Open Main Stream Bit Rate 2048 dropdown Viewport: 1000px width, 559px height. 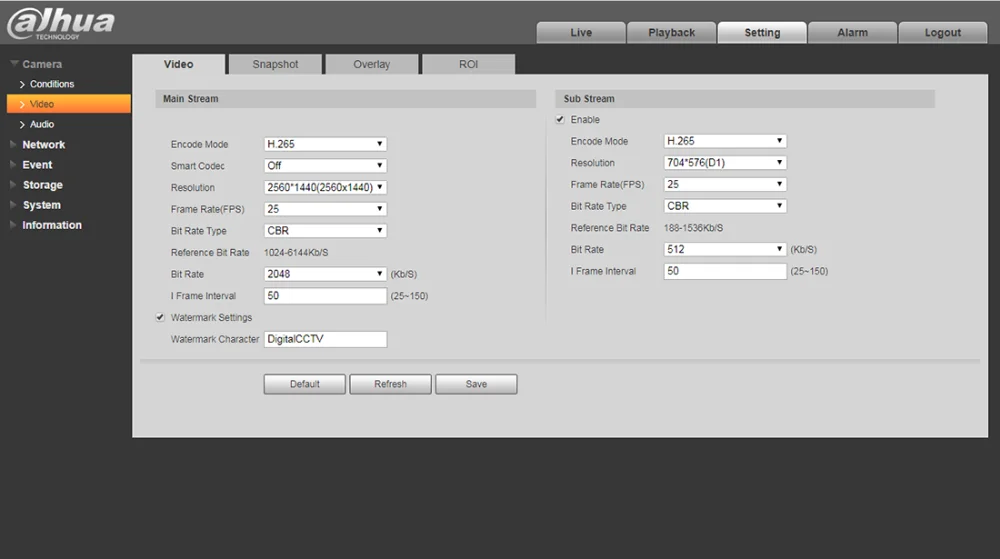[x=325, y=274]
